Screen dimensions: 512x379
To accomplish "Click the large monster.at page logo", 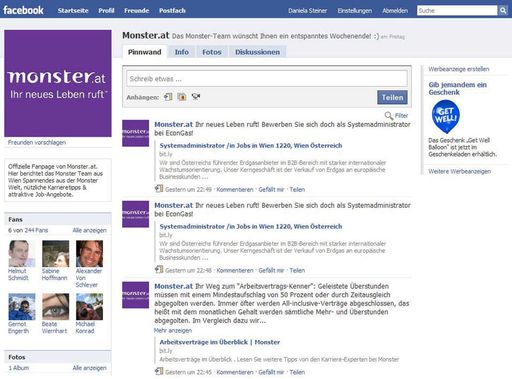I will (x=58, y=83).
